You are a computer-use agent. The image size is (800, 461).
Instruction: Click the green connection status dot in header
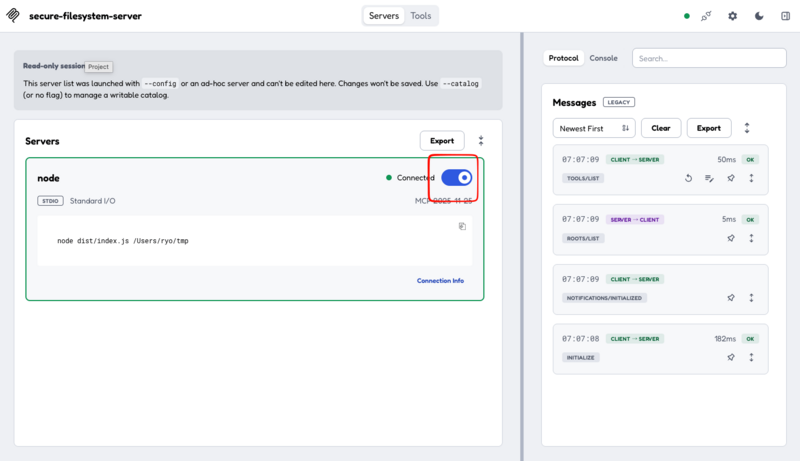click(687, 16)
